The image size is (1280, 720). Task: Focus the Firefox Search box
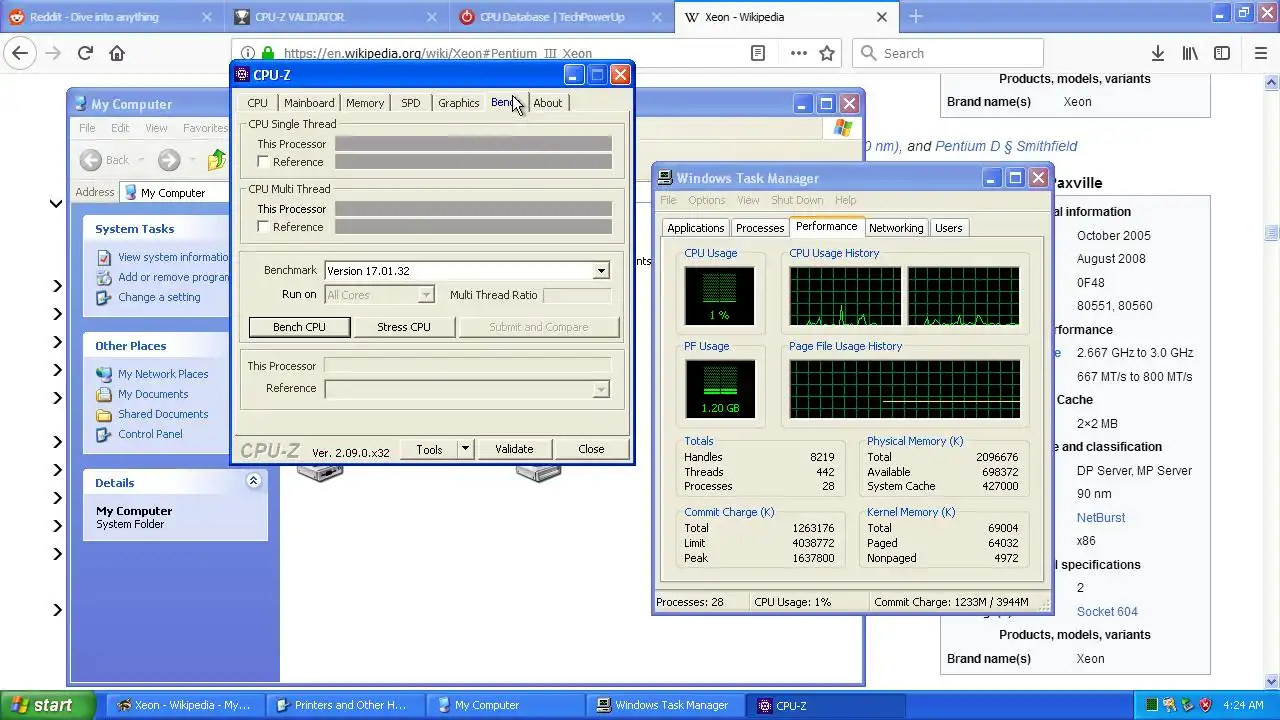948,53
